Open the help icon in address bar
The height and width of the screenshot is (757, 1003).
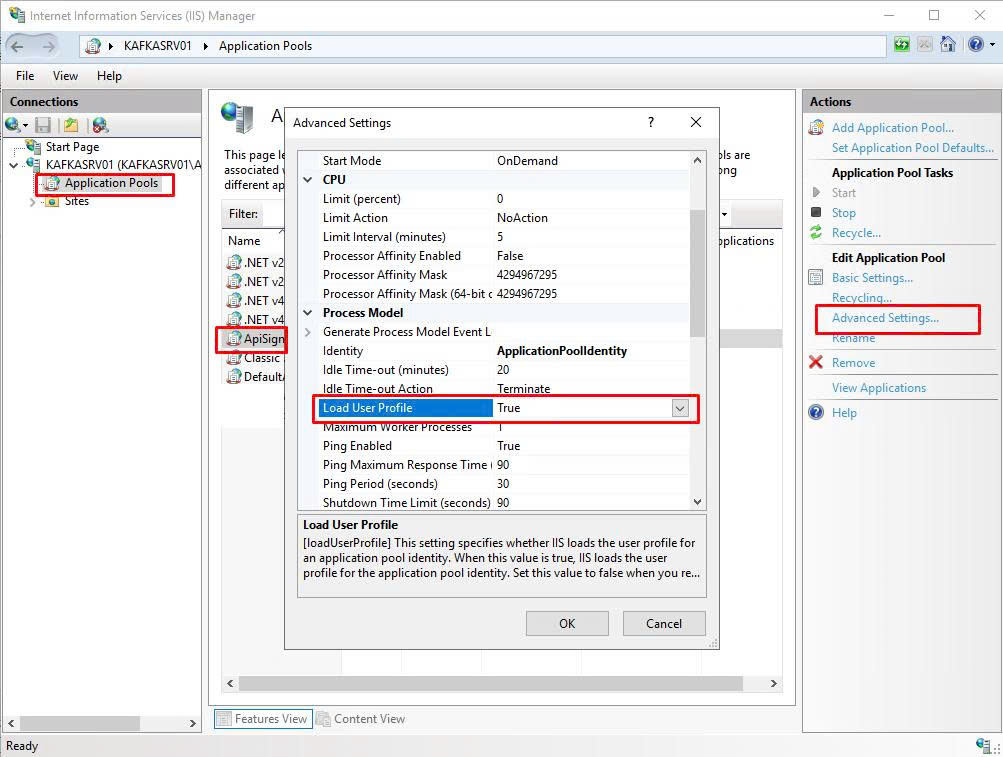click(975, 45)
